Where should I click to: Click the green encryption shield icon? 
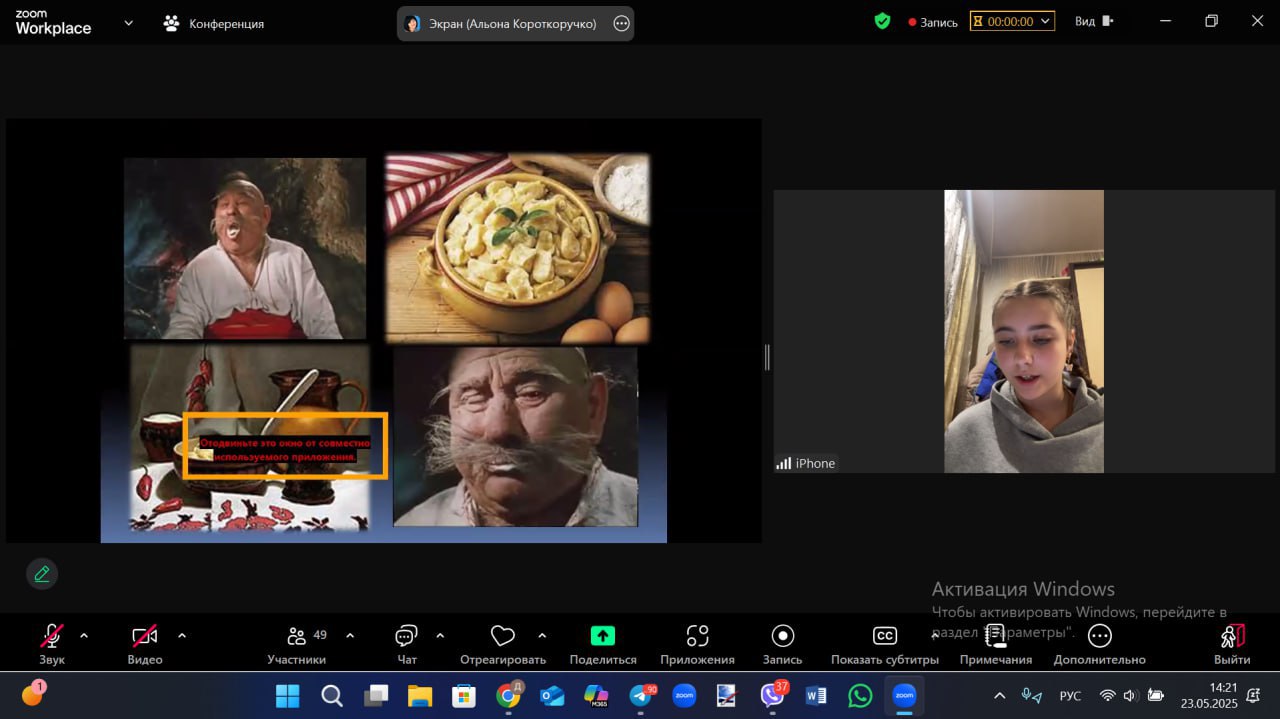[x=882, y=21]
